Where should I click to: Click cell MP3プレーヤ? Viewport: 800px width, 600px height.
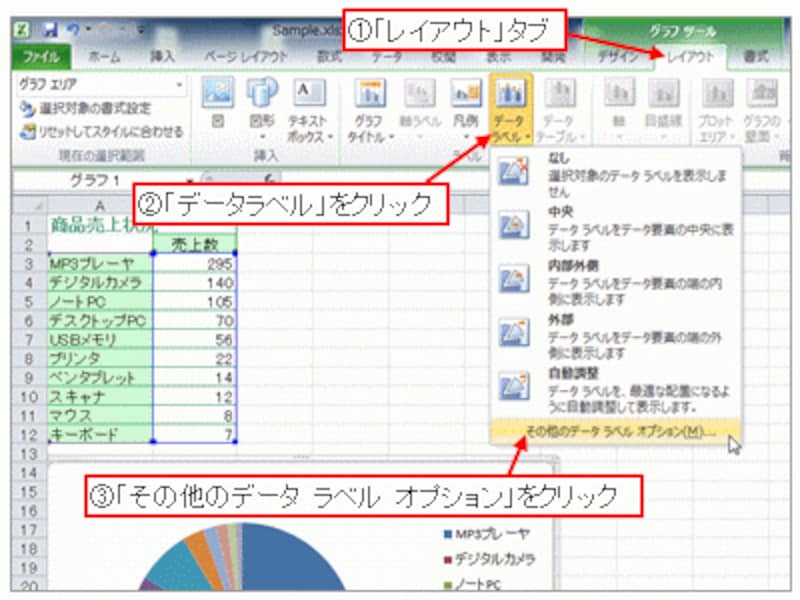point(101,264)
